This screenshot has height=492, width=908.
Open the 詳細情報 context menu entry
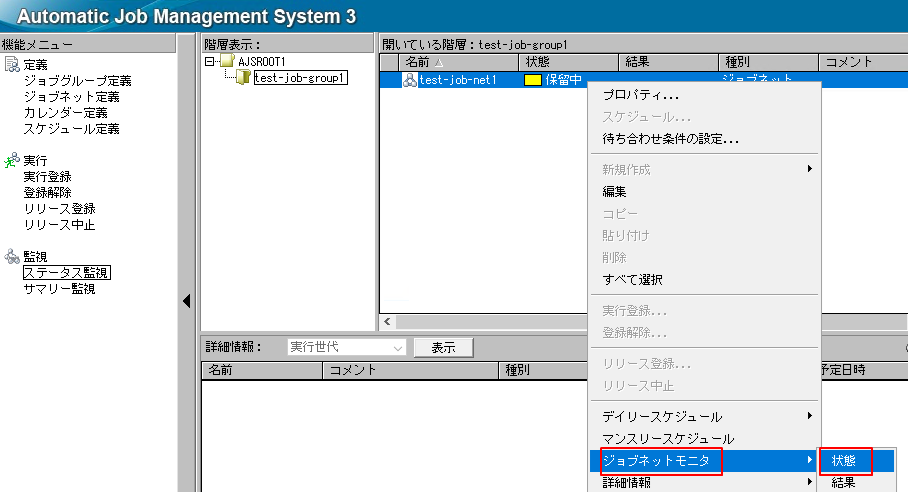tap(705, 482)
